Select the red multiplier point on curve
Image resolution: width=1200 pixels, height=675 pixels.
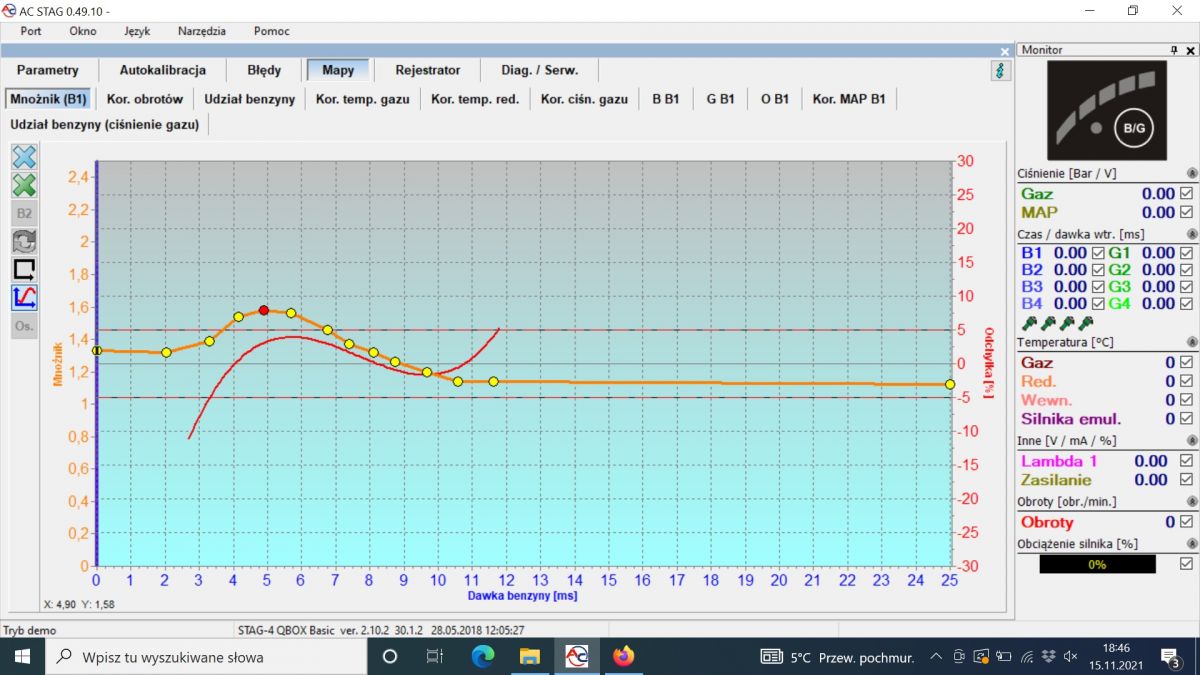(264, 310)
